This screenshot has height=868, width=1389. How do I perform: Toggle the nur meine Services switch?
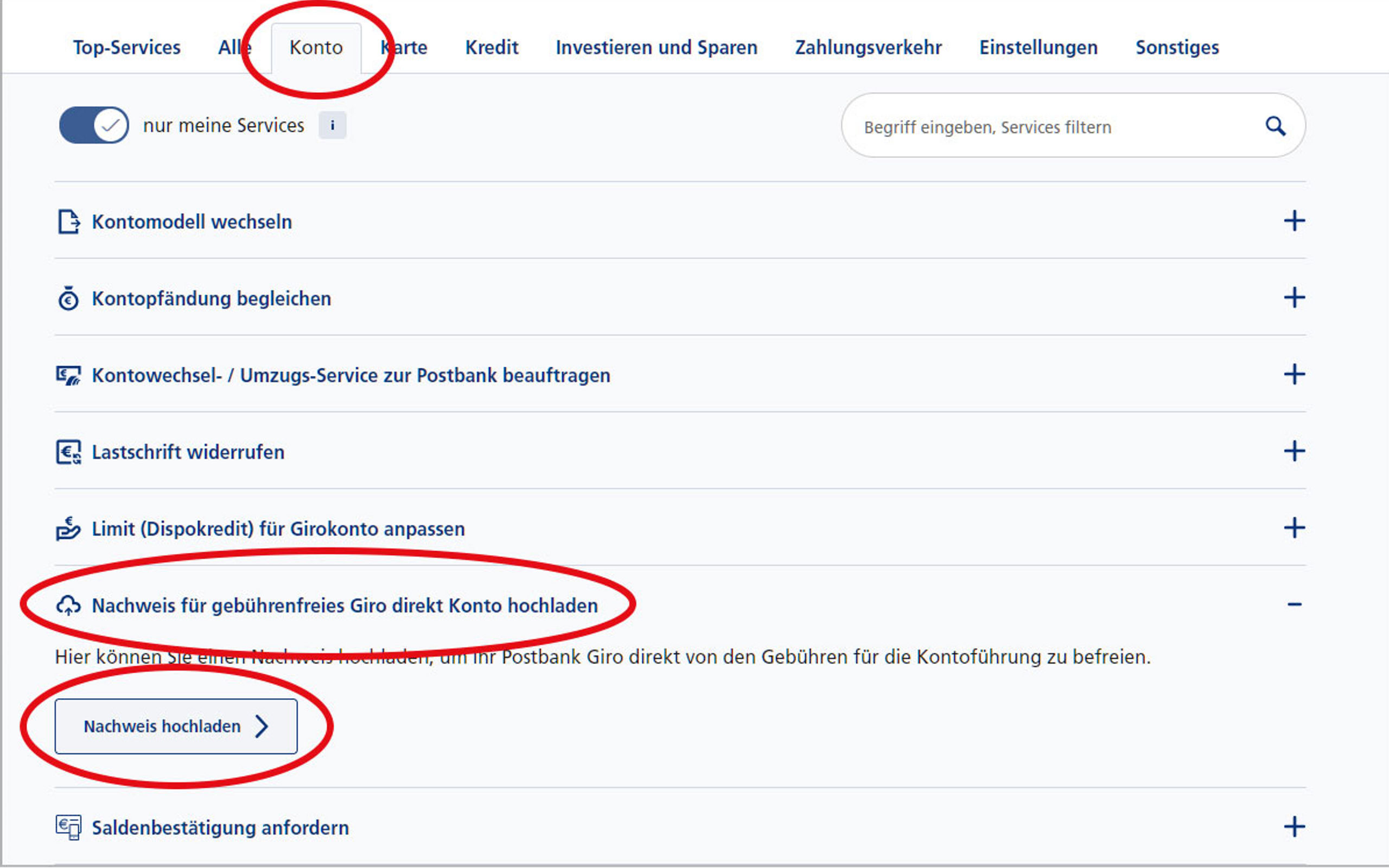[x=93, y=125]
